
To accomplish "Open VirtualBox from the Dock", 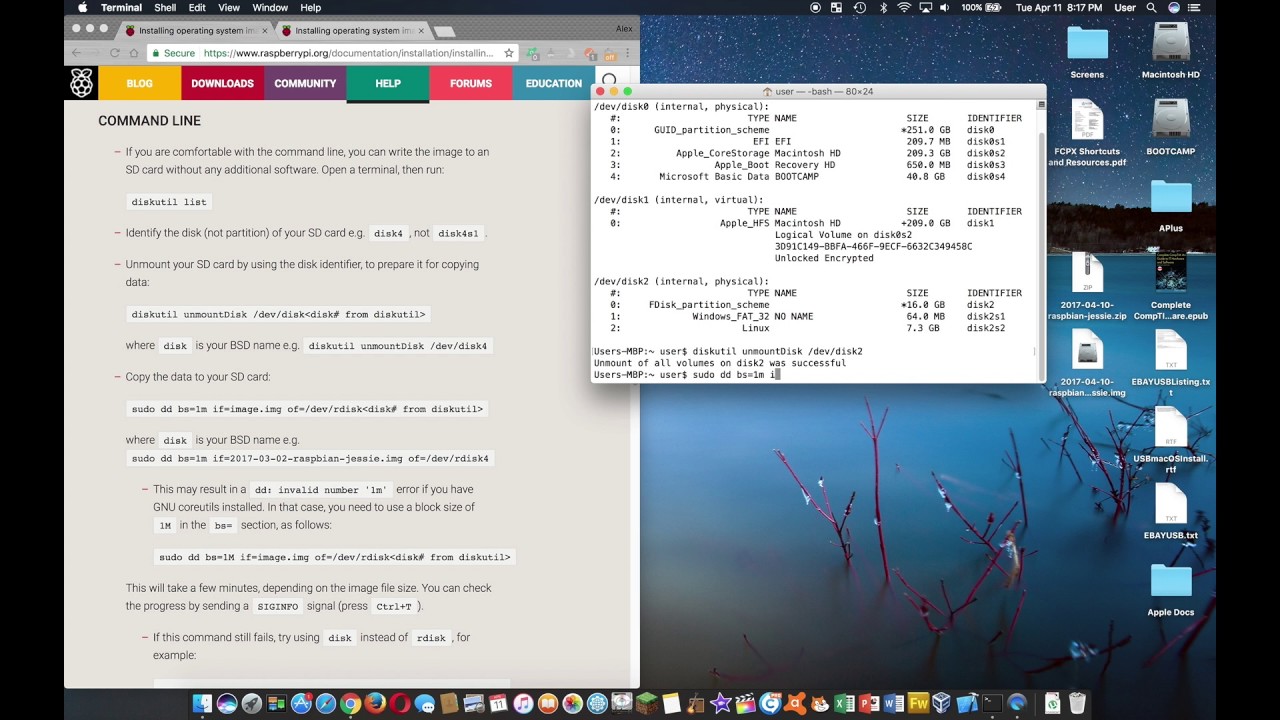I will [x=942, y=703].
